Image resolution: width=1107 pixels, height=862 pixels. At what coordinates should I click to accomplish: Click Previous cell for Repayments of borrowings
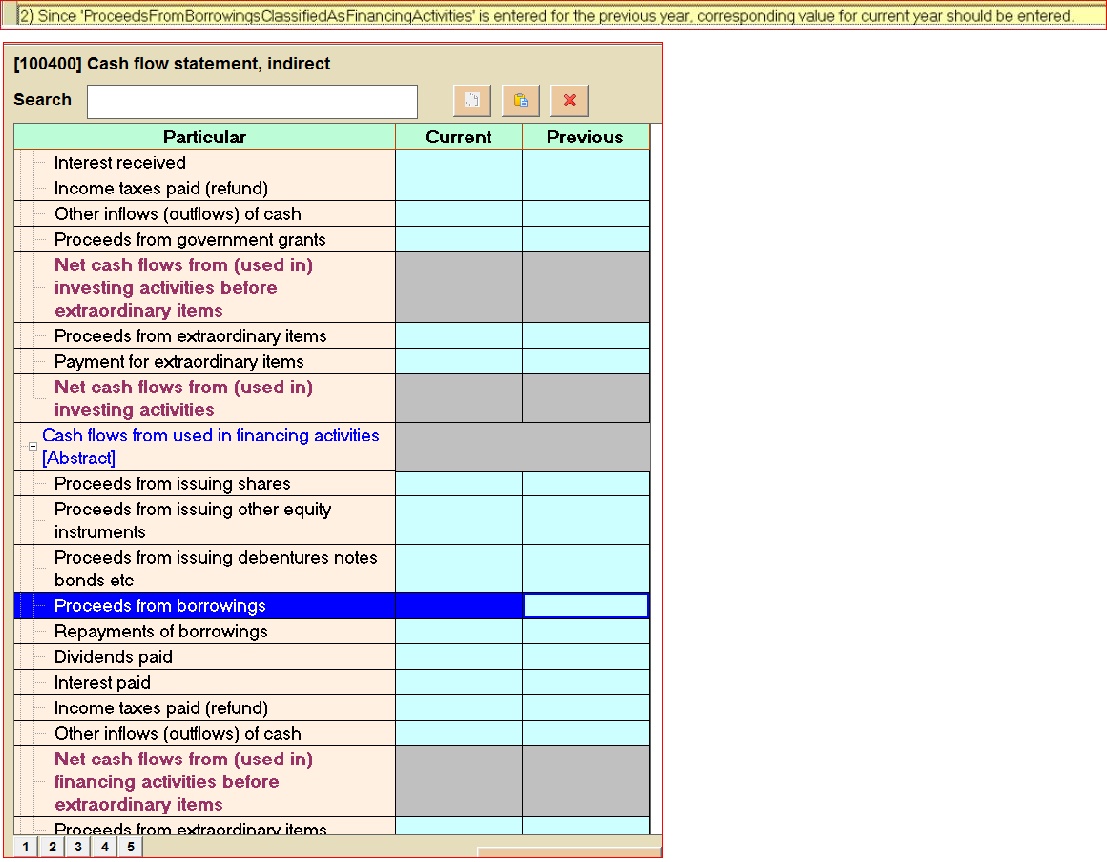click(x=585, y=632)
